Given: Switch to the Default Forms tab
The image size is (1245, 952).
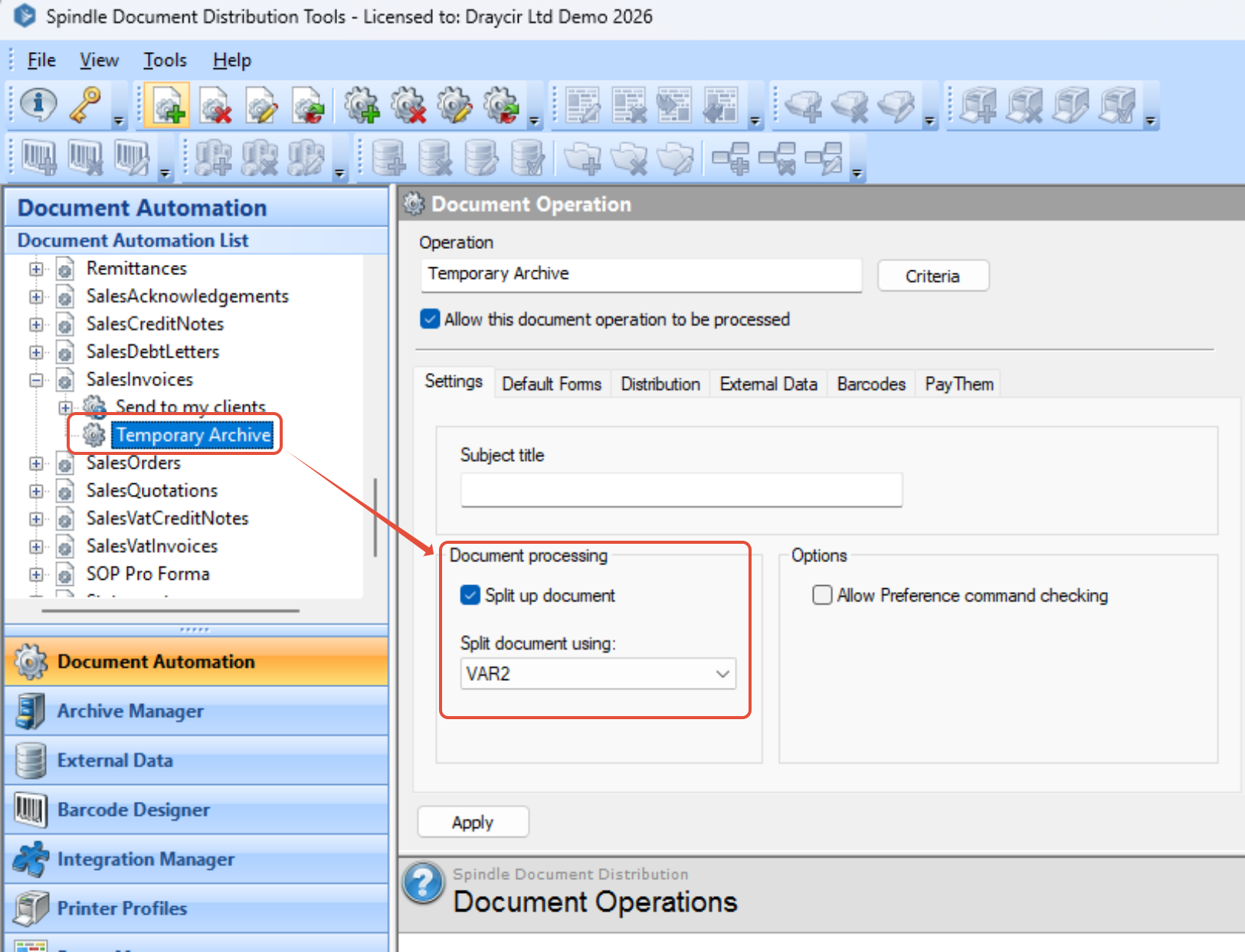Looking at the screenshot, I should [x=552, y=384].
